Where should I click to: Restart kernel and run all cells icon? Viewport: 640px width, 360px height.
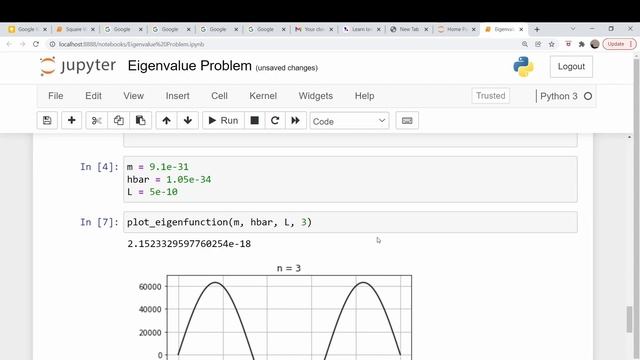[x=296, y=120]
